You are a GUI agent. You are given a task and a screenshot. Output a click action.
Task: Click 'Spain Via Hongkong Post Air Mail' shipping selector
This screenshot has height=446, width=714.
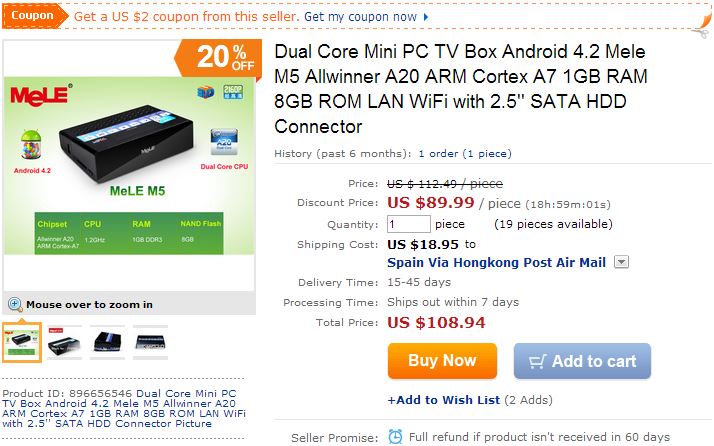point(496,262)
